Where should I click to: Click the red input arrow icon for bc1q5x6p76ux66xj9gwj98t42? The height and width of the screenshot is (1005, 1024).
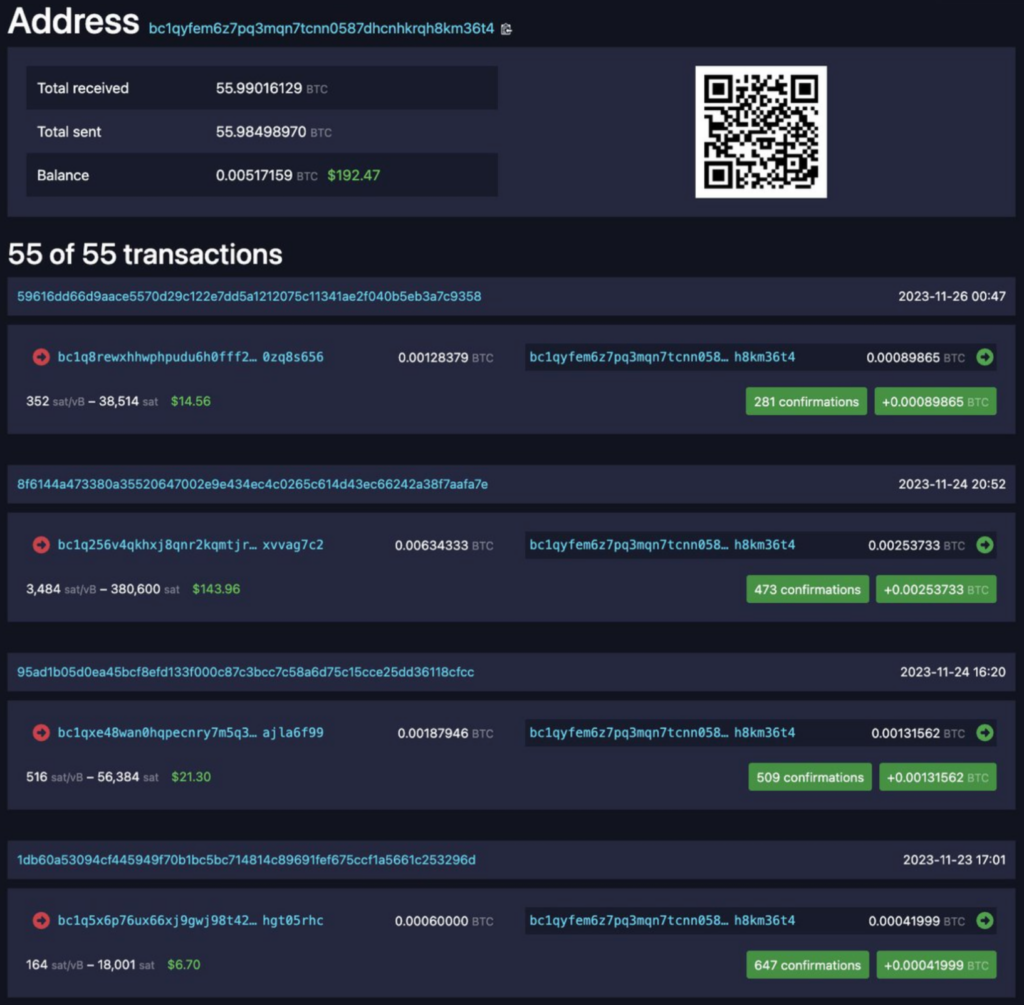point(41,921)
